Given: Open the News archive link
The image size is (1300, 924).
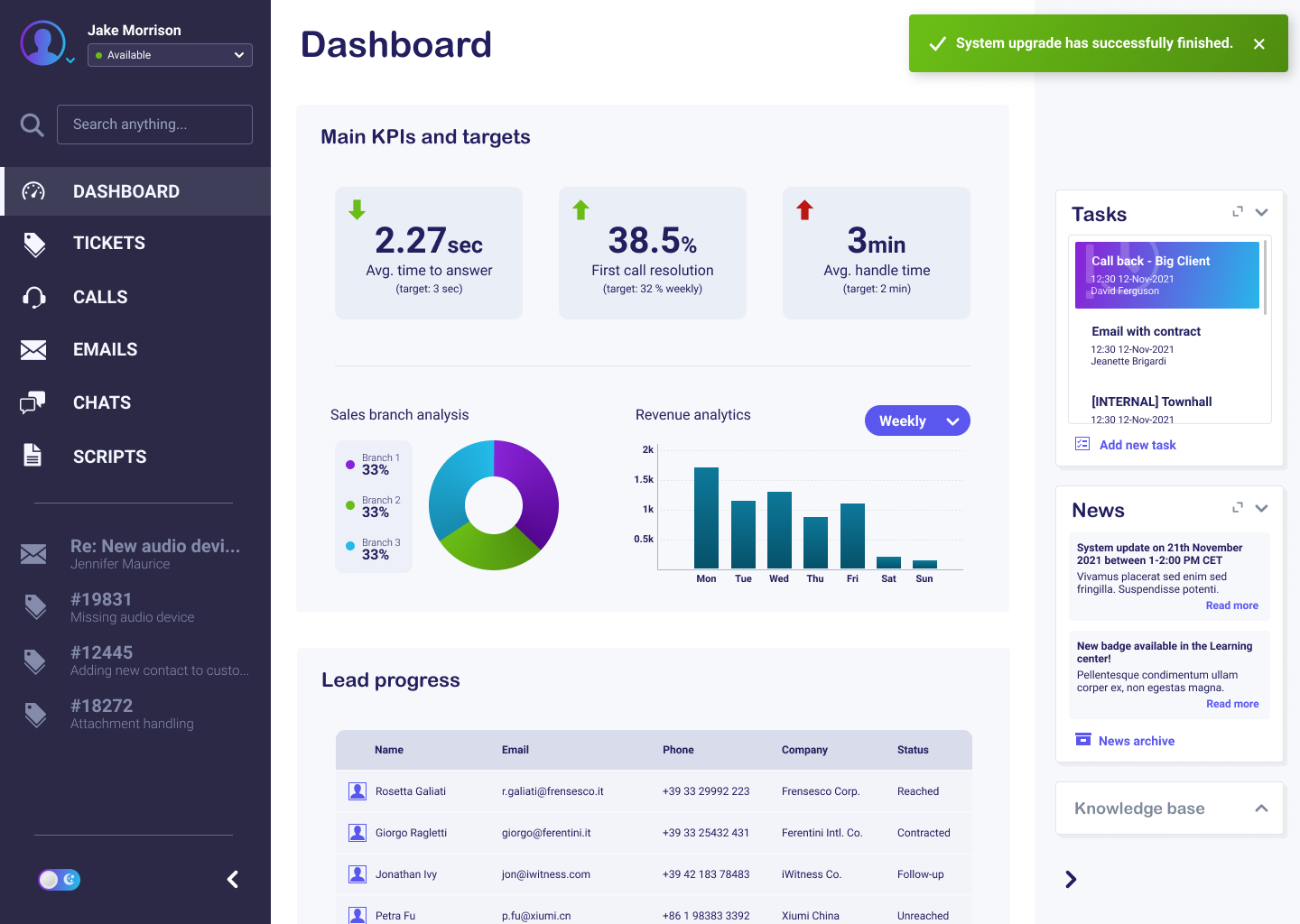Looking at the screenshot, I should pos(1137,741).
